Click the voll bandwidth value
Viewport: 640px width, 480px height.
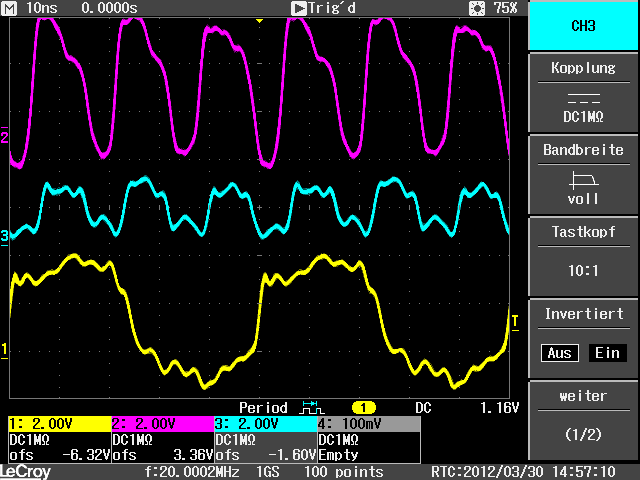click(x=583, y=199)
